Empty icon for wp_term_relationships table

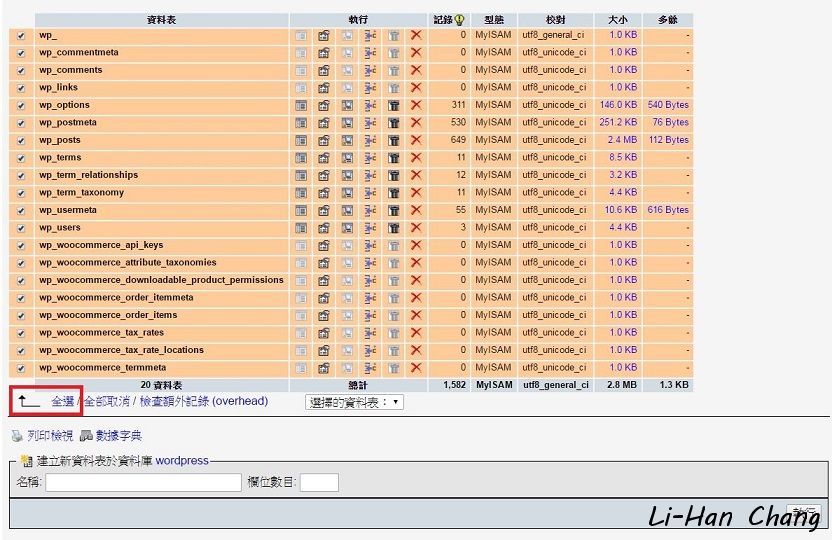click(393, 175)
